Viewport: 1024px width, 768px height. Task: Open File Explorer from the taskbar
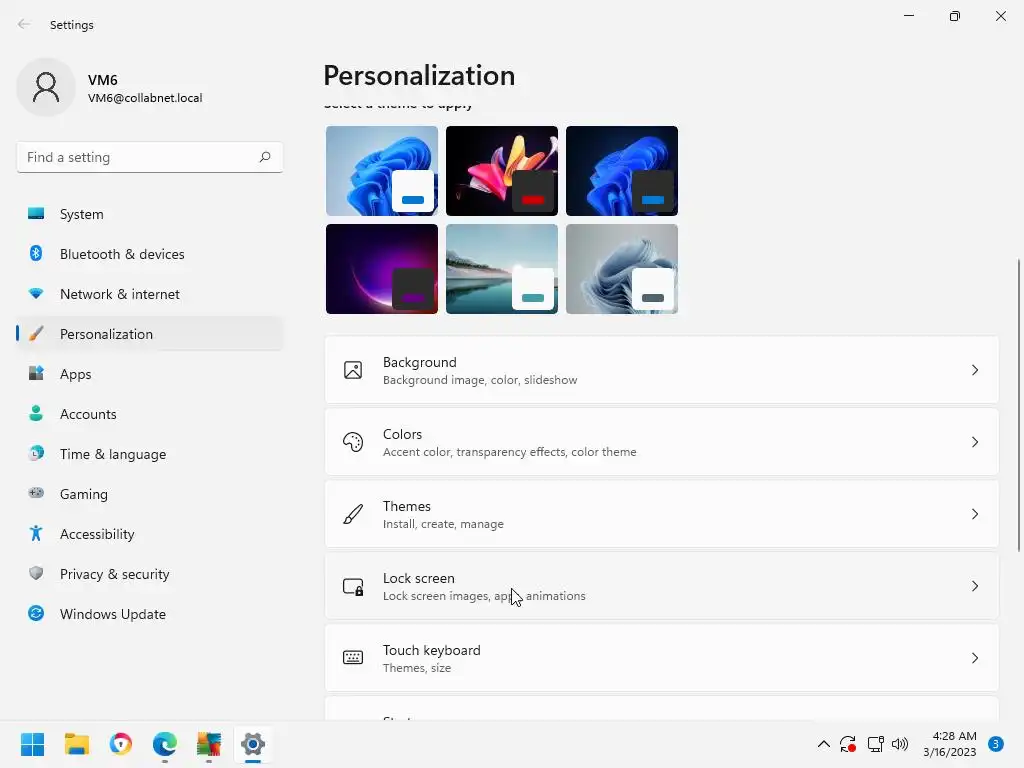tap(76, 744)
